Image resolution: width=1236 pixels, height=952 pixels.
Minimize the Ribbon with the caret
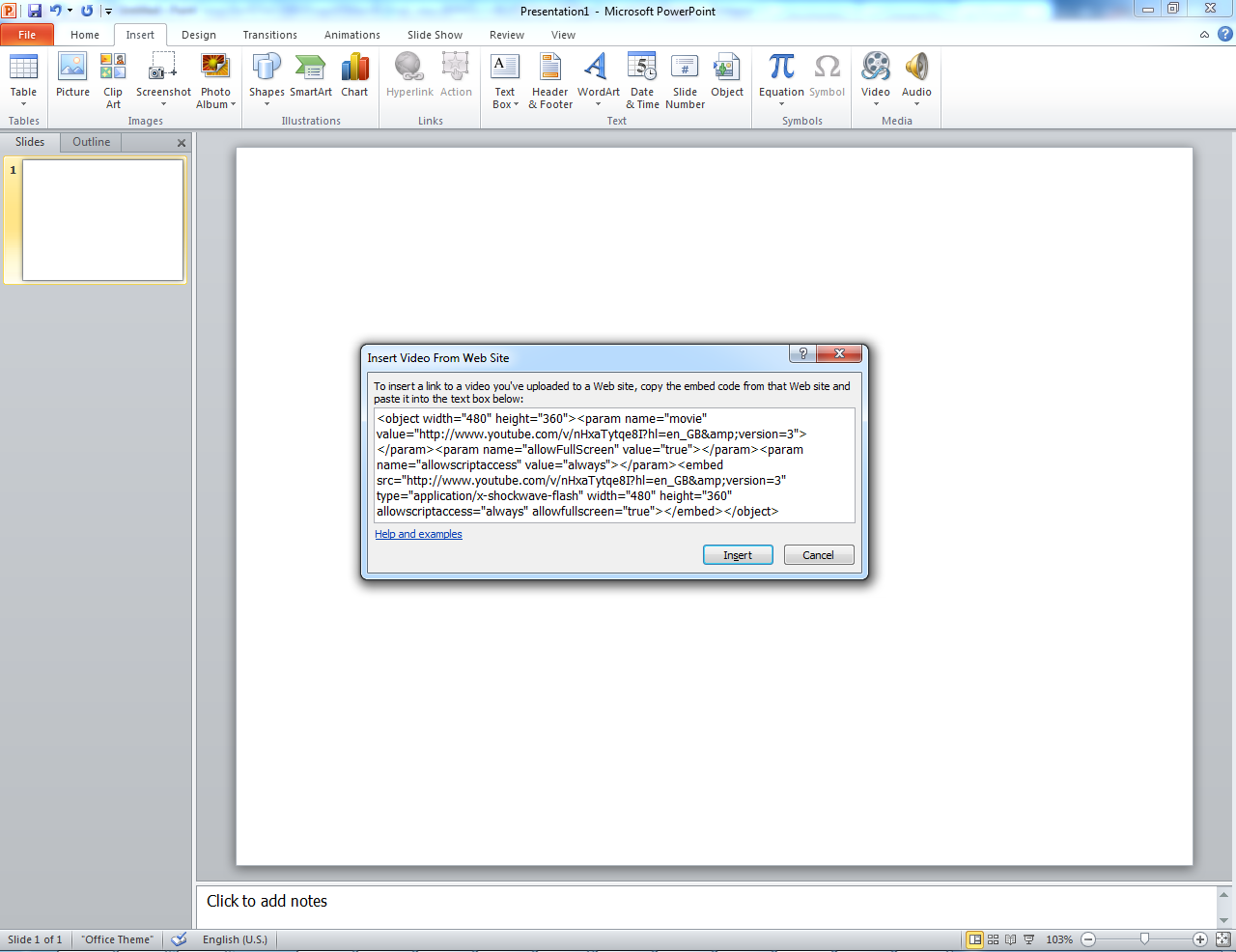[1204, 35]
